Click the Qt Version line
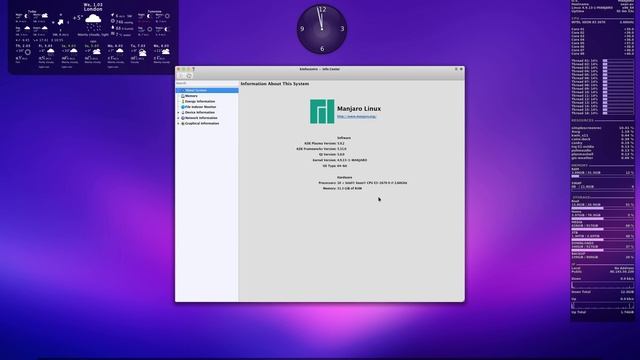The height and width of the screenshot is (360, 640). point(331,155)
